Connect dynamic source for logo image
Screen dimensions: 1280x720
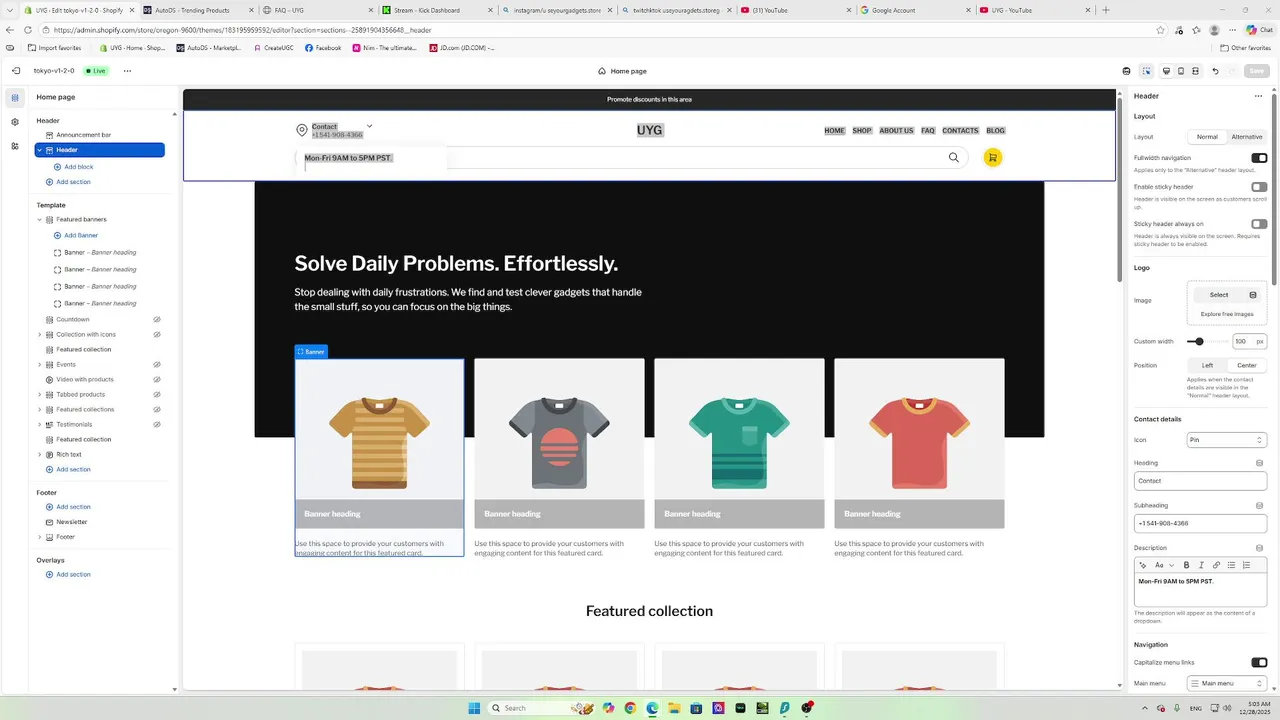click(x=1253, y=295)
